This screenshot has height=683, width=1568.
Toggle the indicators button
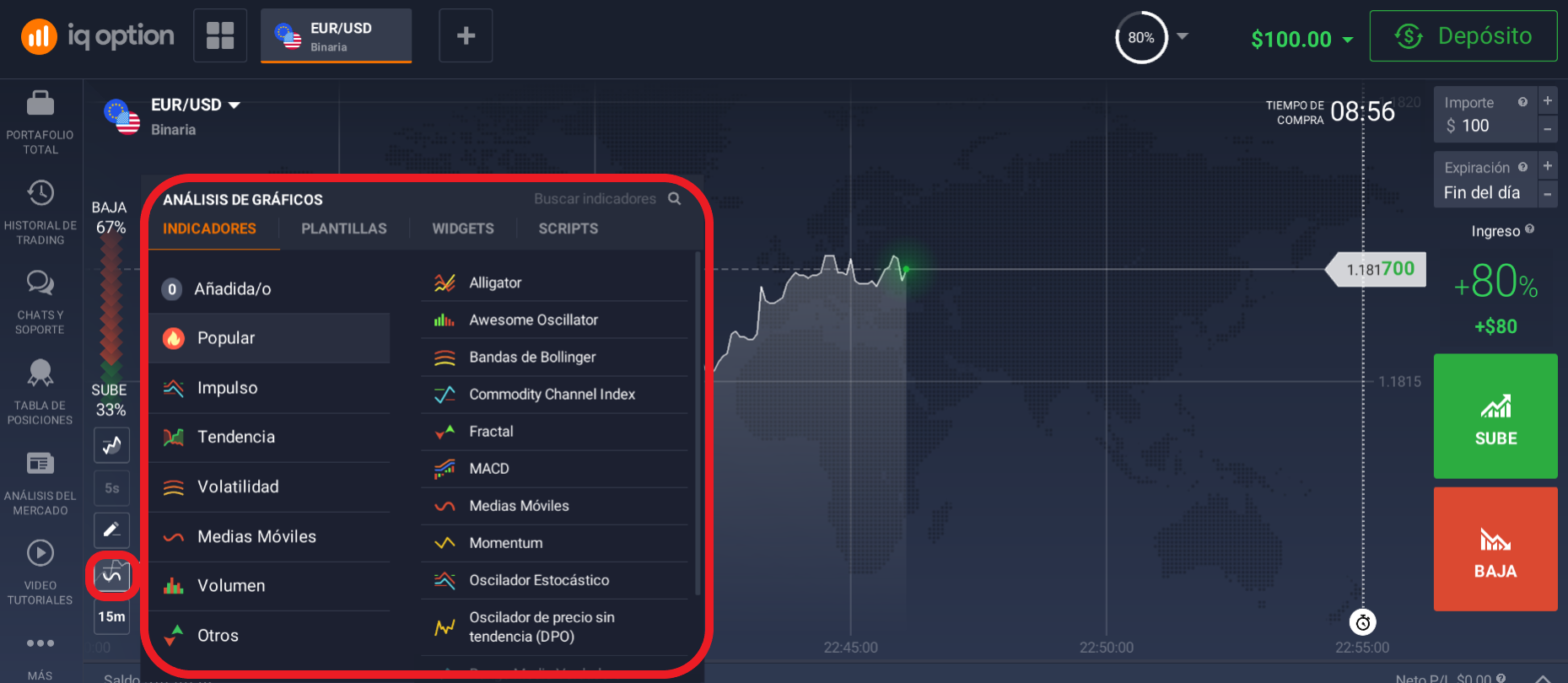[111, 575]
